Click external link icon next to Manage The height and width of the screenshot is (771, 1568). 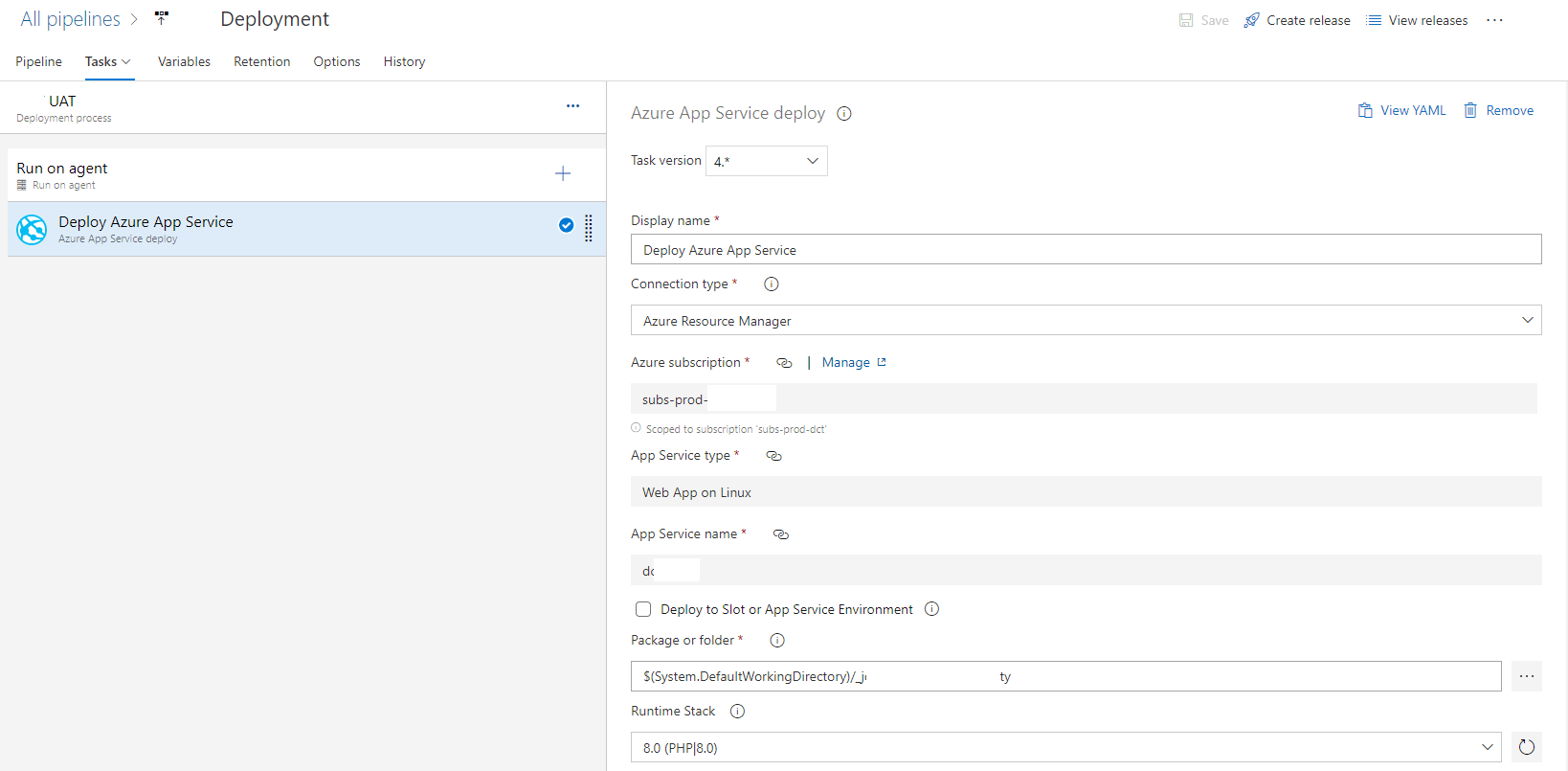882,362
